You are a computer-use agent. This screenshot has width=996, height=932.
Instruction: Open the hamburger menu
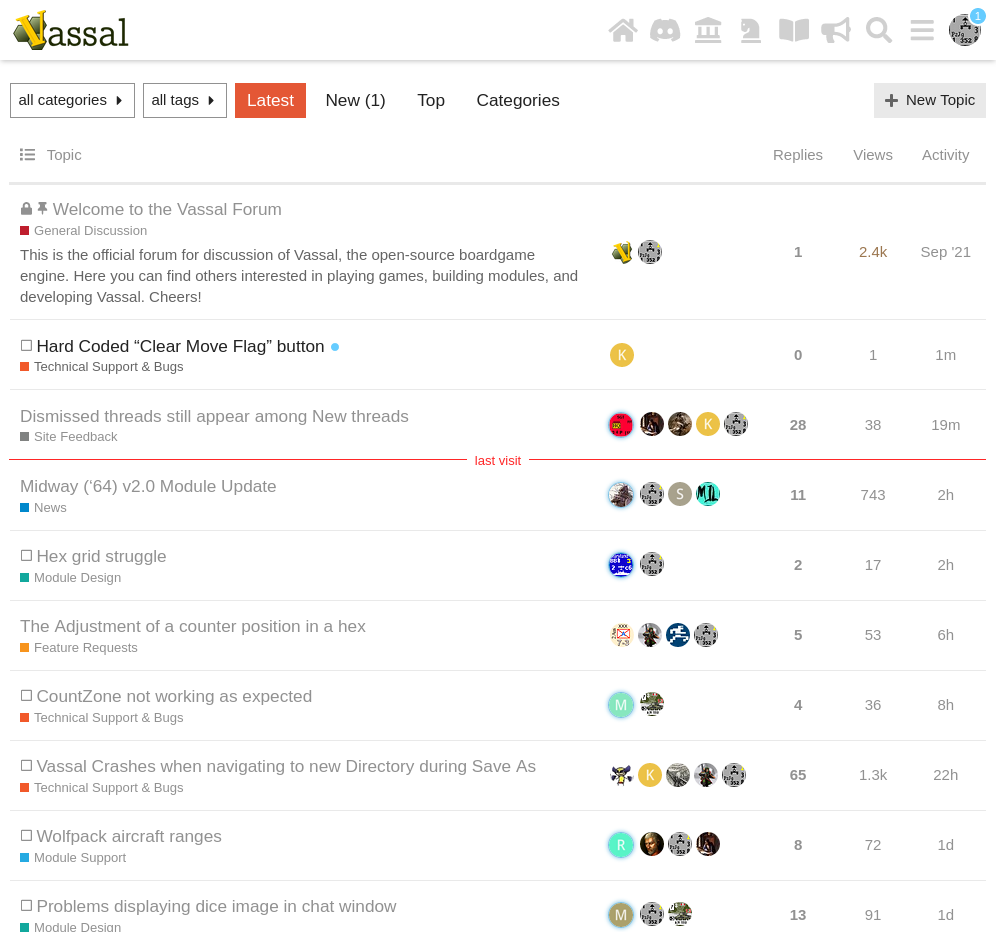click(x=922, y=30)
